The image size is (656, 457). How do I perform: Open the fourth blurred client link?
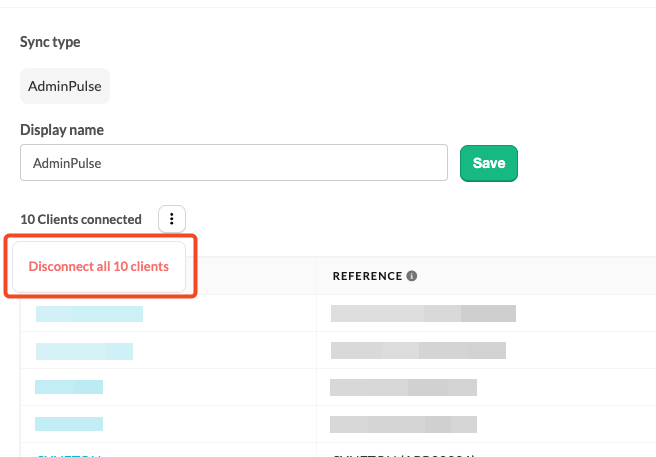pyautogui.click(x=69, y=424)
